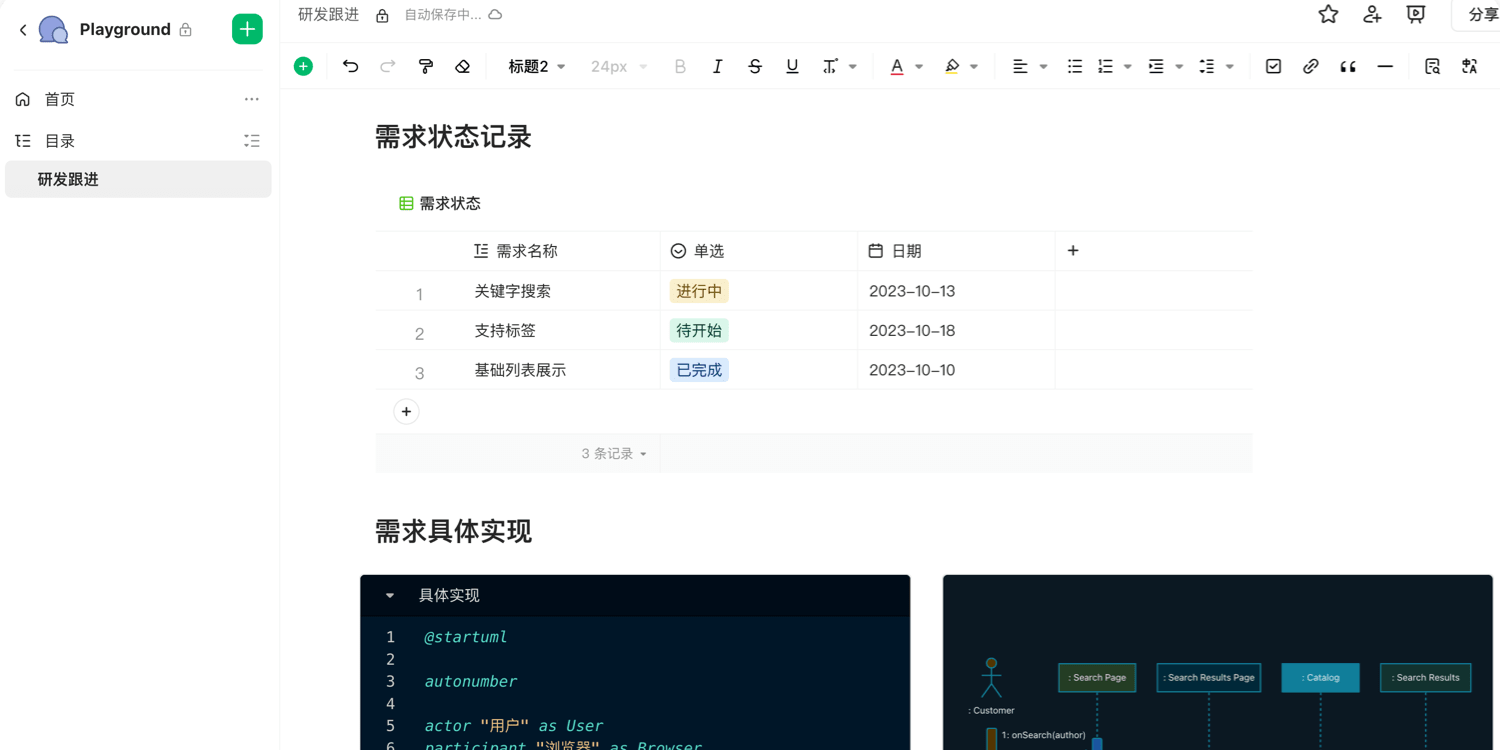Open find and replace icon
This screenshot has height=750, width=1500.
pos(1432,66)
